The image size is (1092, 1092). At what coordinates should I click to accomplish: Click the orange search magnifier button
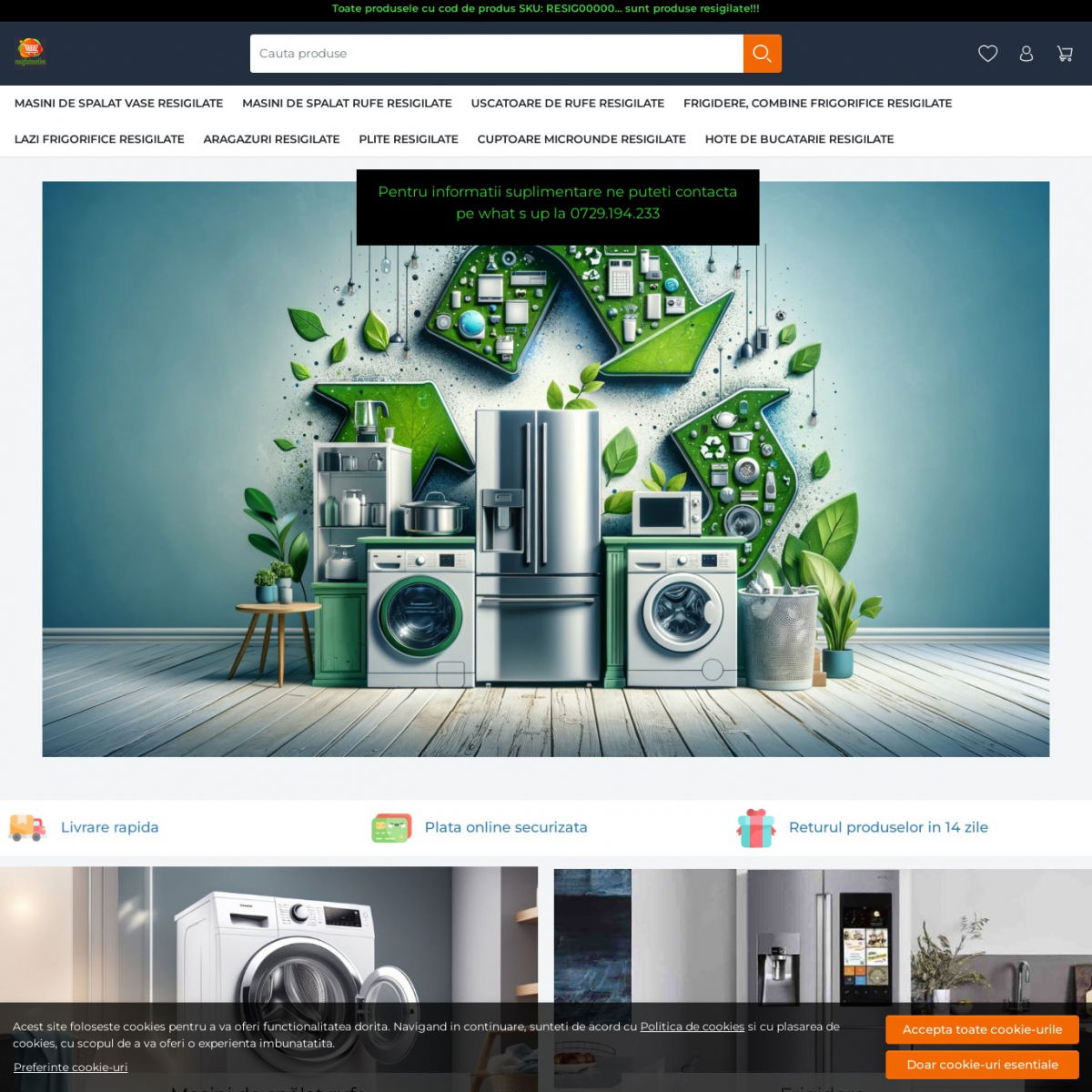pyautogui.click(x=763, y=54)
